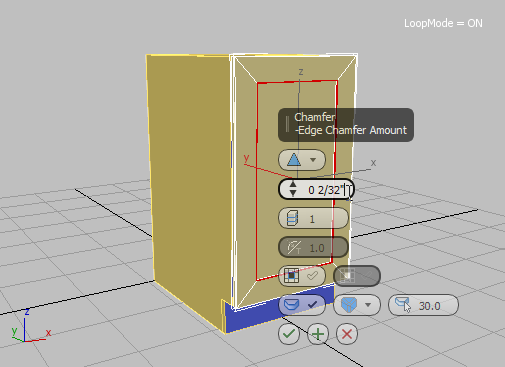Click the Chamfer caddy title grip handle
This screenshot has height=367, width=505.
(287, 124)
